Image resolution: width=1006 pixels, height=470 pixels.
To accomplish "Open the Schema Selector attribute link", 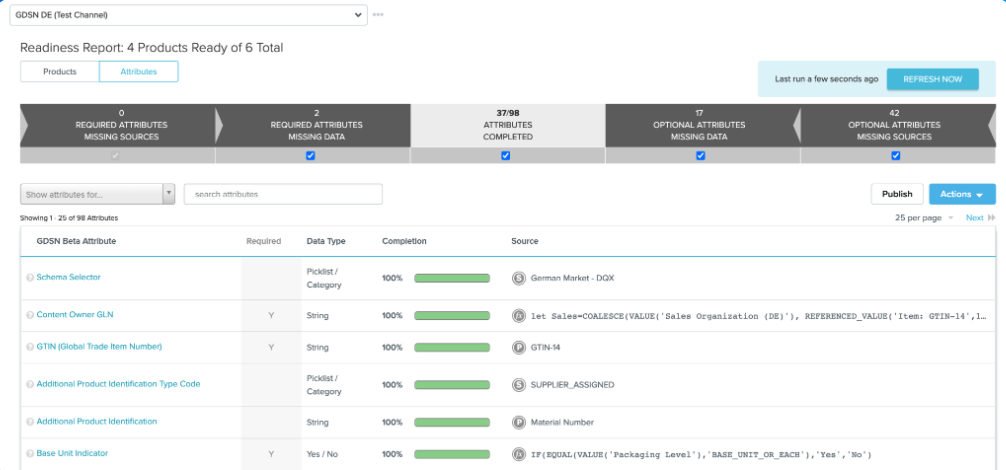I will point(69,277).
